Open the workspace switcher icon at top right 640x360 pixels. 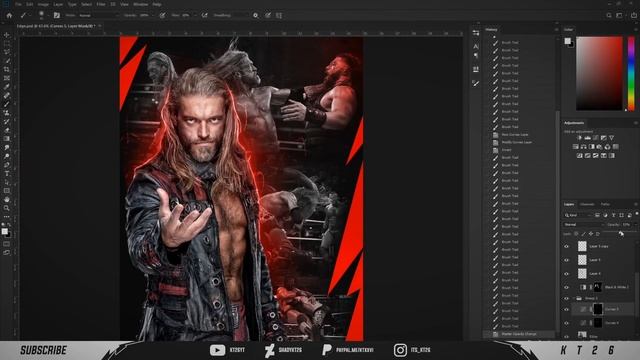(620, 16)
